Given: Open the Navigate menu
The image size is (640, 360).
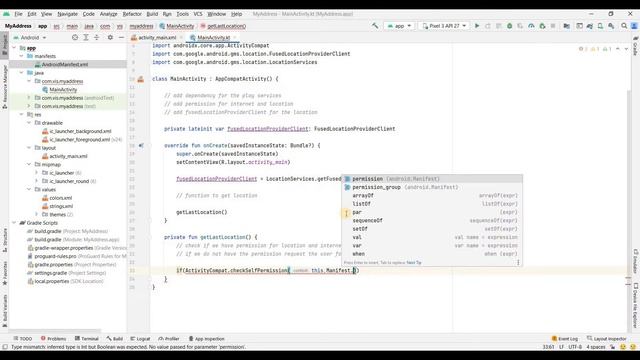Looking at the screenshot, I should (x=67, y=14).
